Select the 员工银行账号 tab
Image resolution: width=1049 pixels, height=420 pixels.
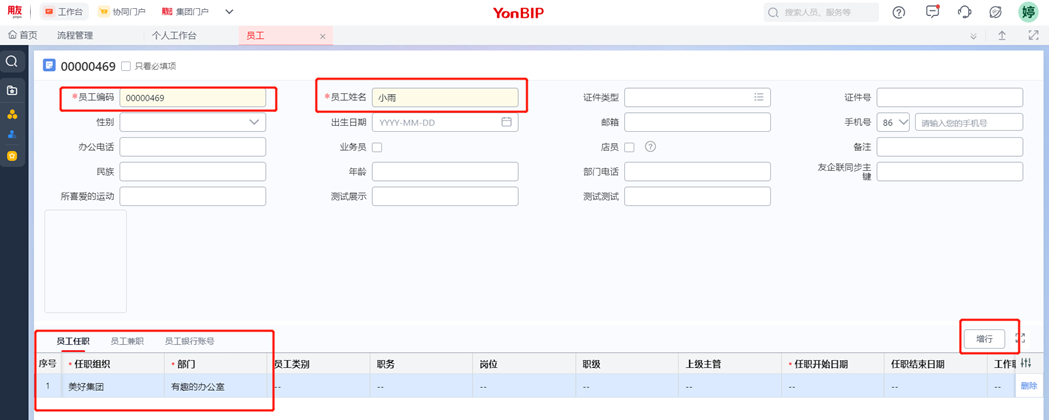point(190,341)
